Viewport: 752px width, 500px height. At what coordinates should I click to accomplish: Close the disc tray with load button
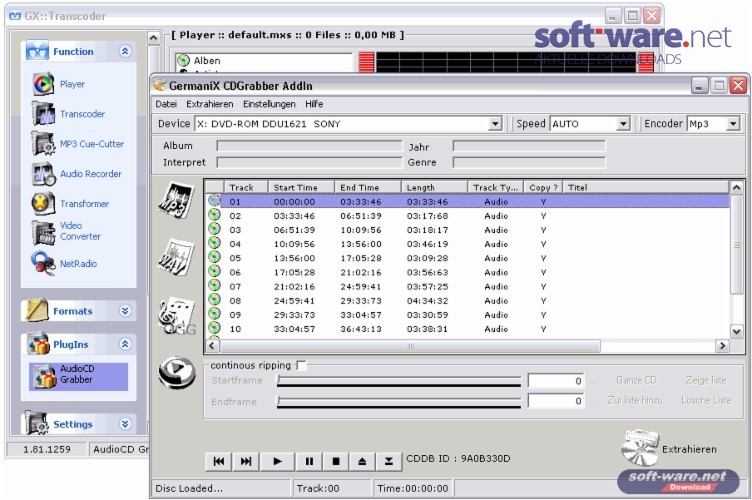(388, 461)
